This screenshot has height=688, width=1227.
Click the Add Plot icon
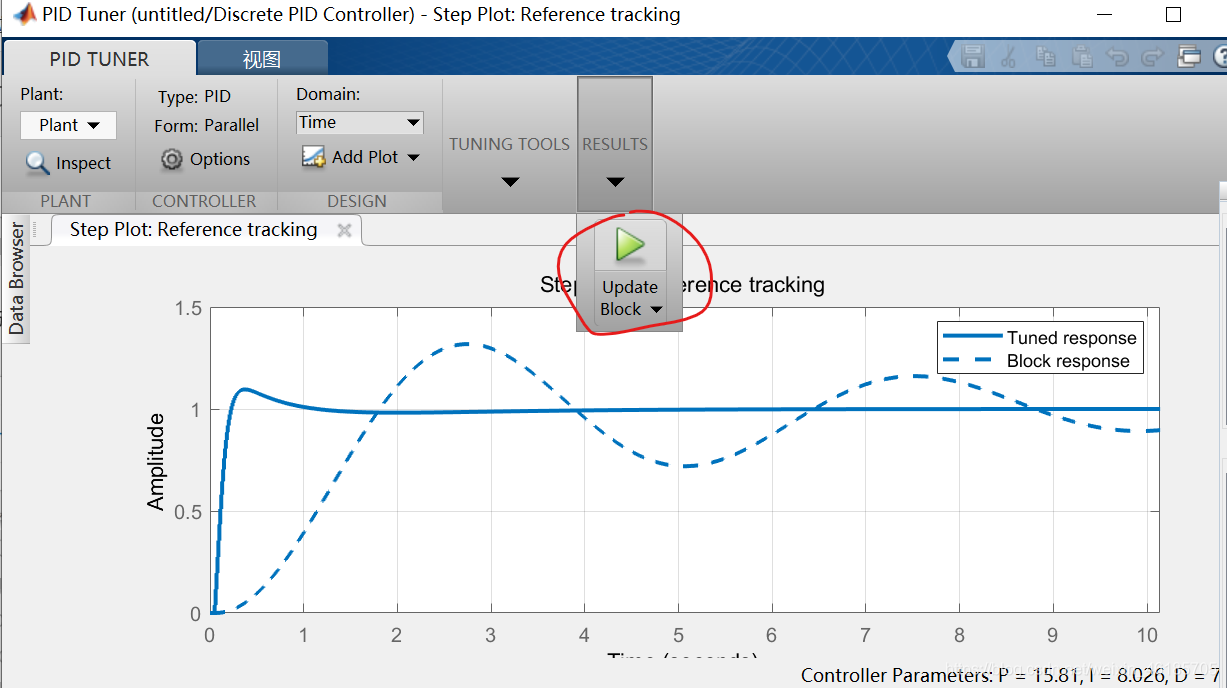(x=313, y=157)
